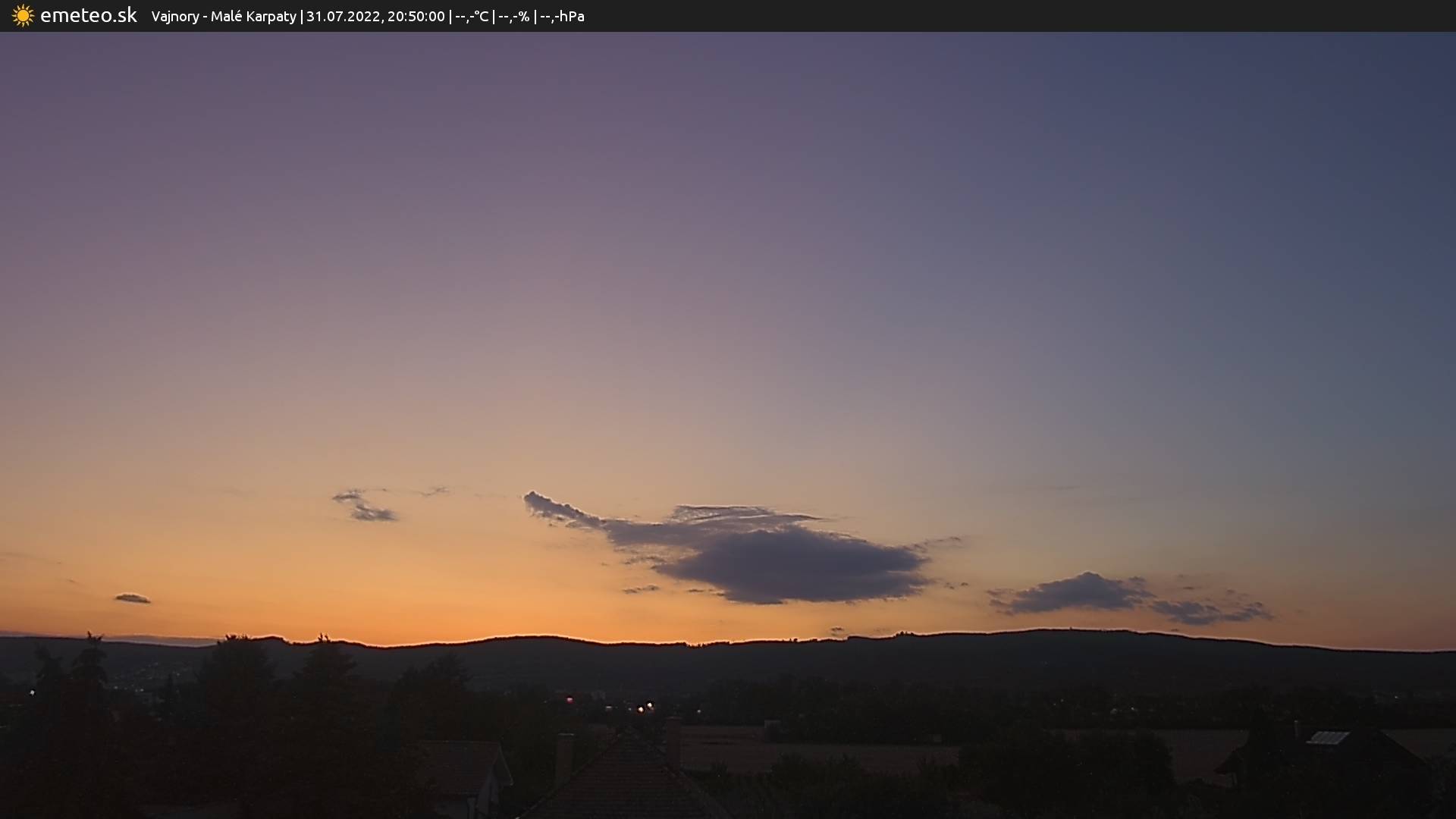Click the single light at far left

coord(32,692)
